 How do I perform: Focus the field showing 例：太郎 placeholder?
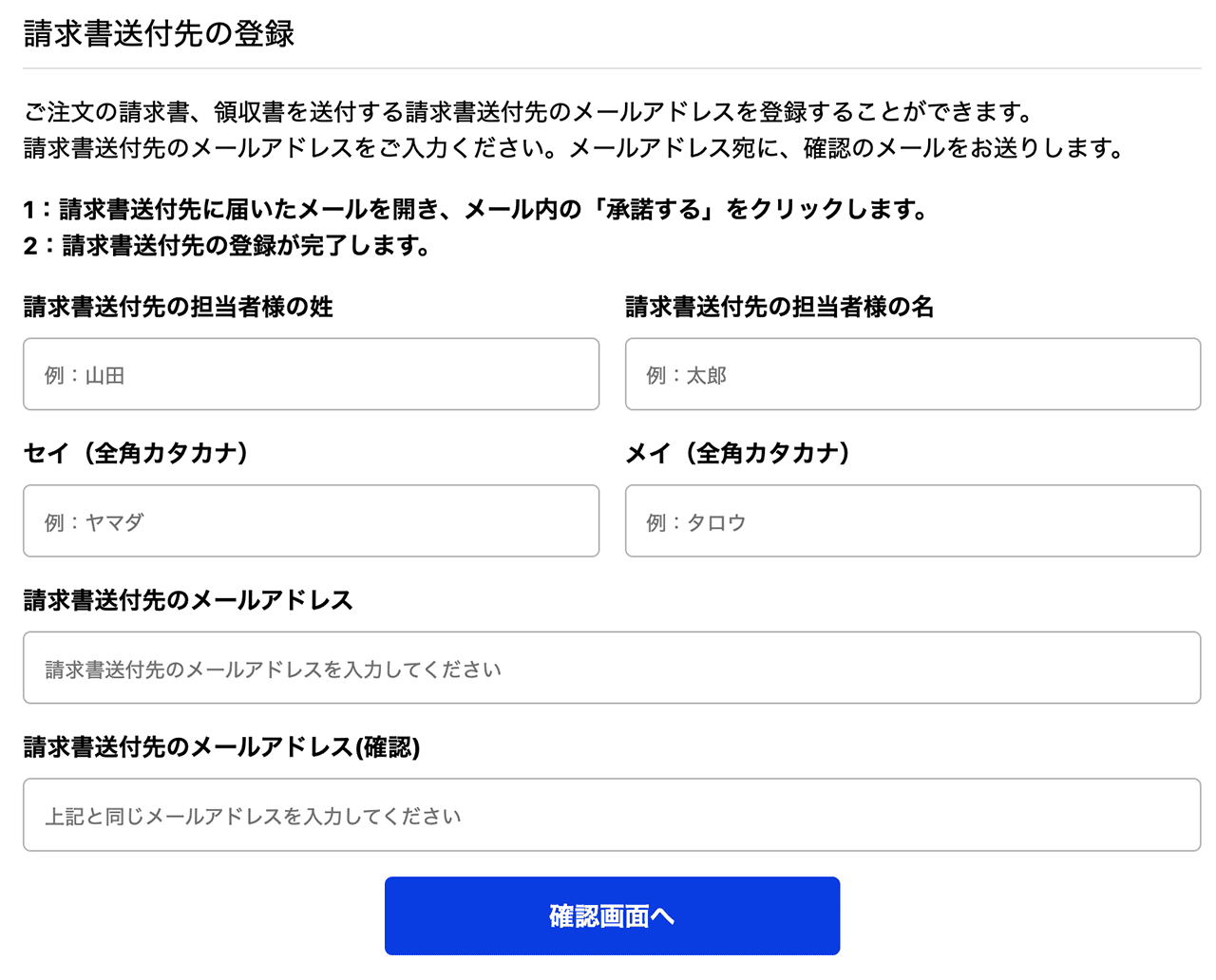[x=912, y=373]
